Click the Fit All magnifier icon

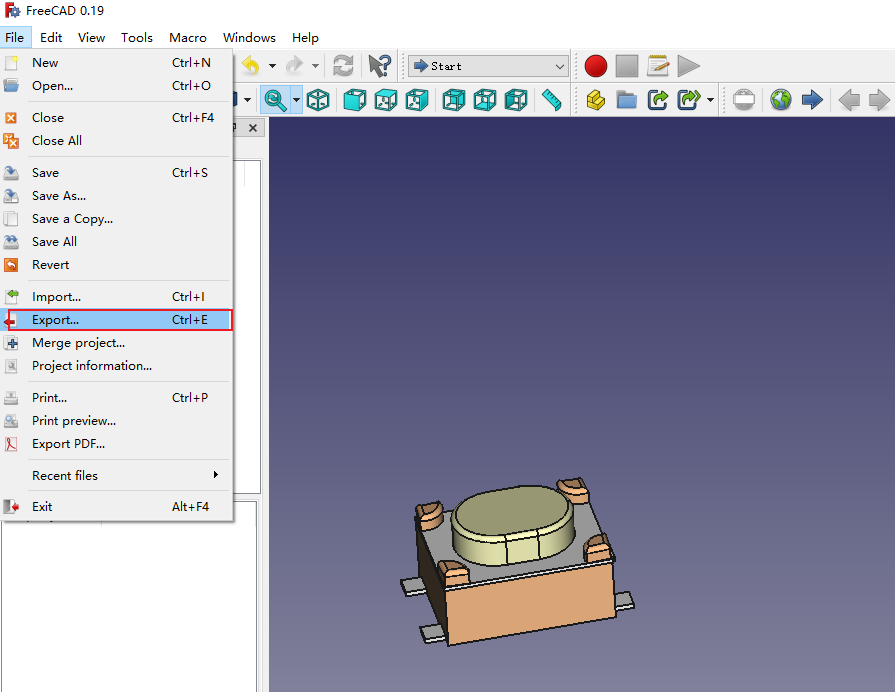click(x=276, y=100)
